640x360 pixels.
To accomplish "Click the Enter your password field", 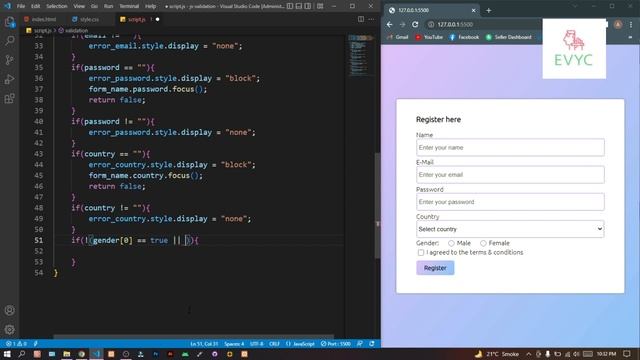I will pyautogui.click(x=510, y=202).
